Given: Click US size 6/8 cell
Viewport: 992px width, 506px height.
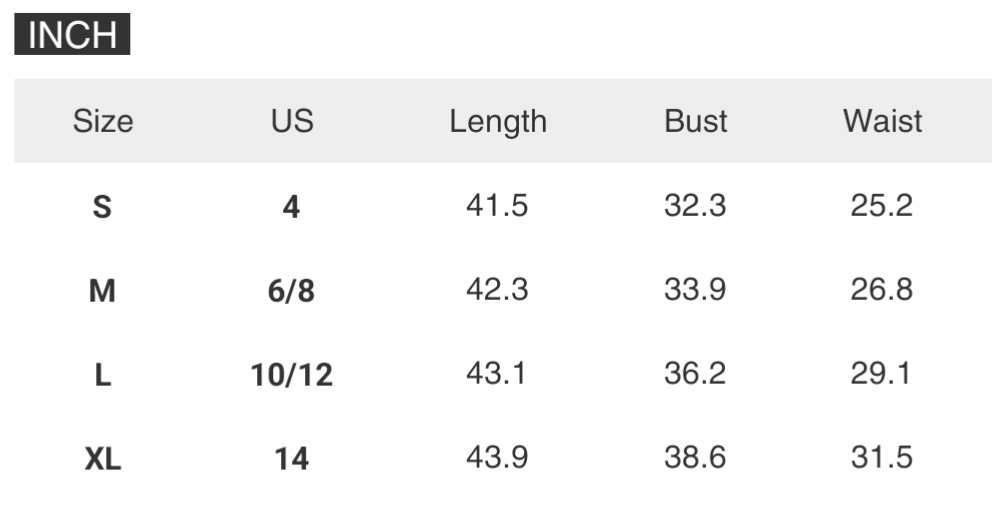Looking at the screenshot, I should (291, 291).
